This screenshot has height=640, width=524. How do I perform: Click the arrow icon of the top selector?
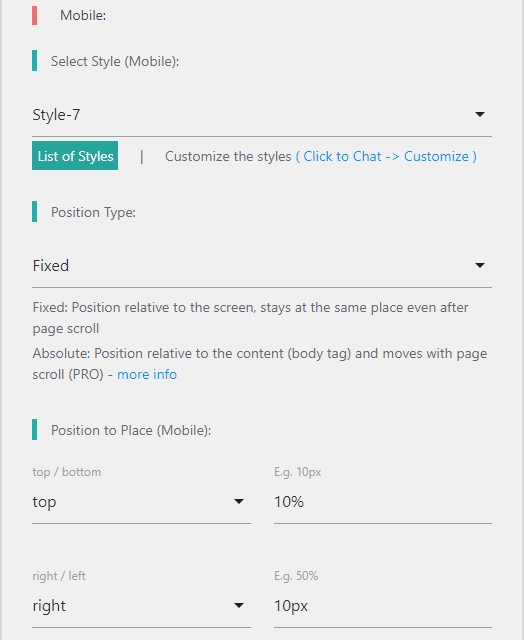point(239,501)
